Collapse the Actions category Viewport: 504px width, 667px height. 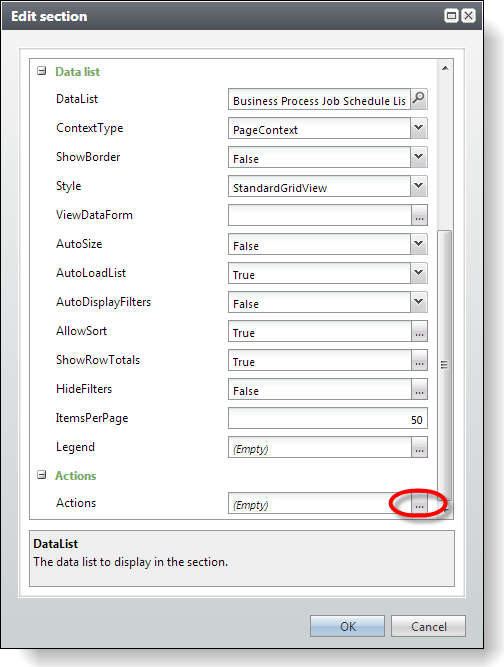(41, 475)
